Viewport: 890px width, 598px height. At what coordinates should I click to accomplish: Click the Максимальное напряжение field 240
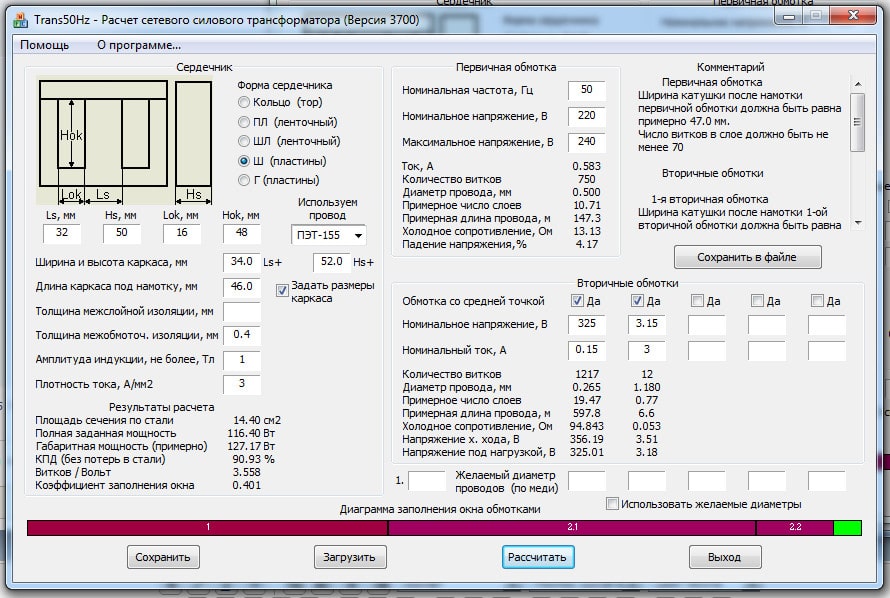[586, 142]
